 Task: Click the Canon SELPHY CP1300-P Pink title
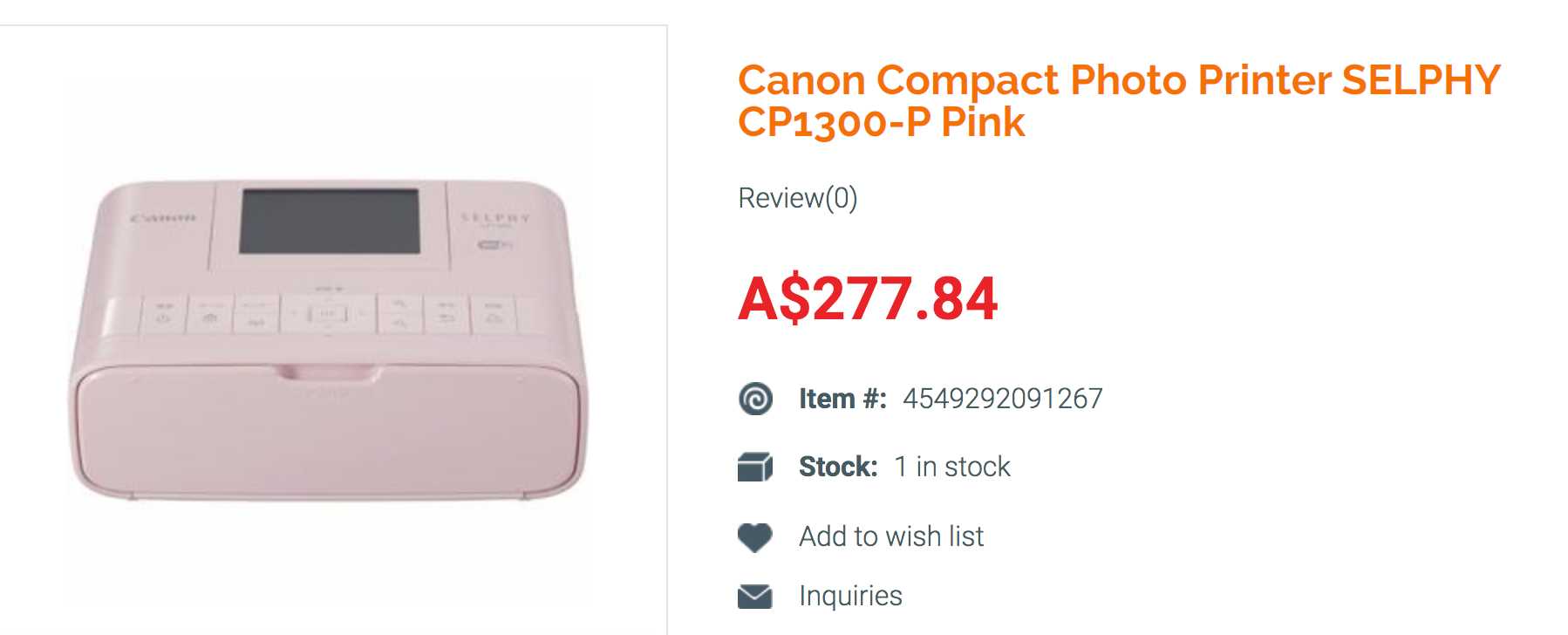1117,100
